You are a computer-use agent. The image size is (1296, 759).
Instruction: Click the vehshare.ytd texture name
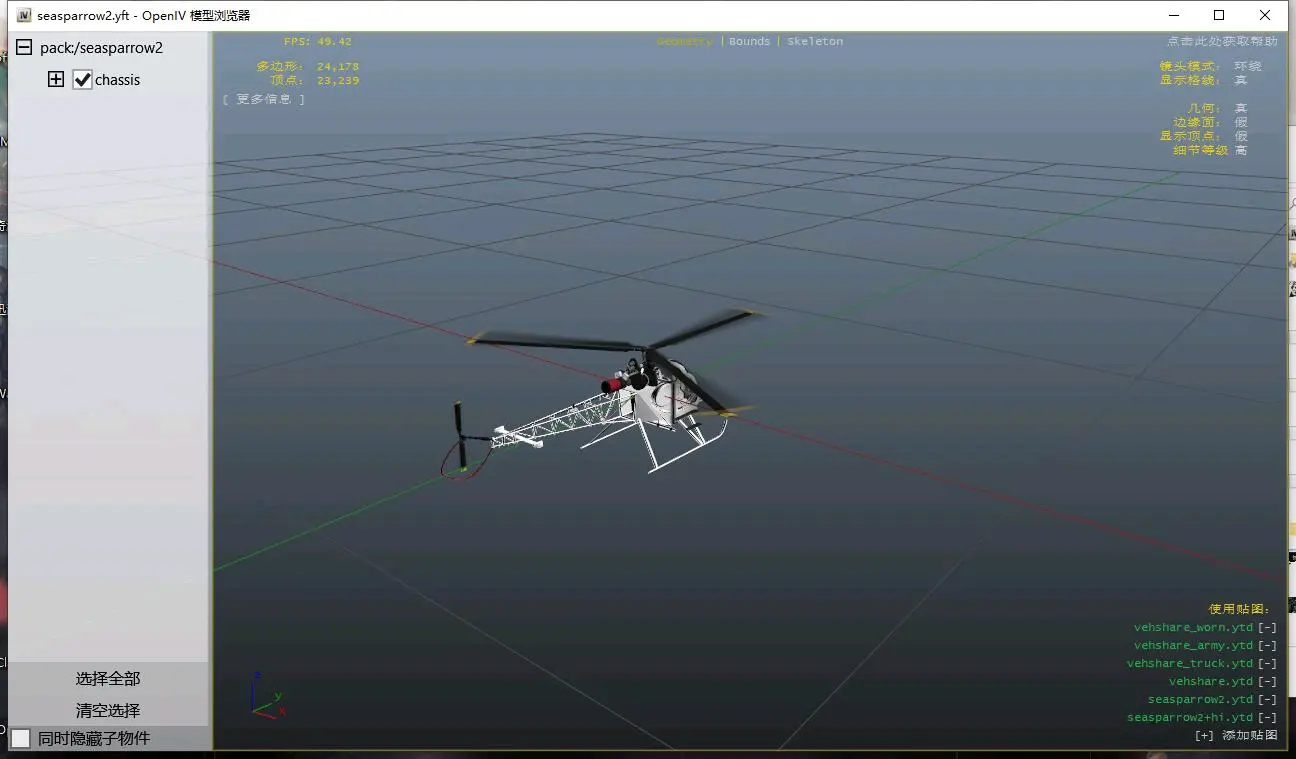1211,682
